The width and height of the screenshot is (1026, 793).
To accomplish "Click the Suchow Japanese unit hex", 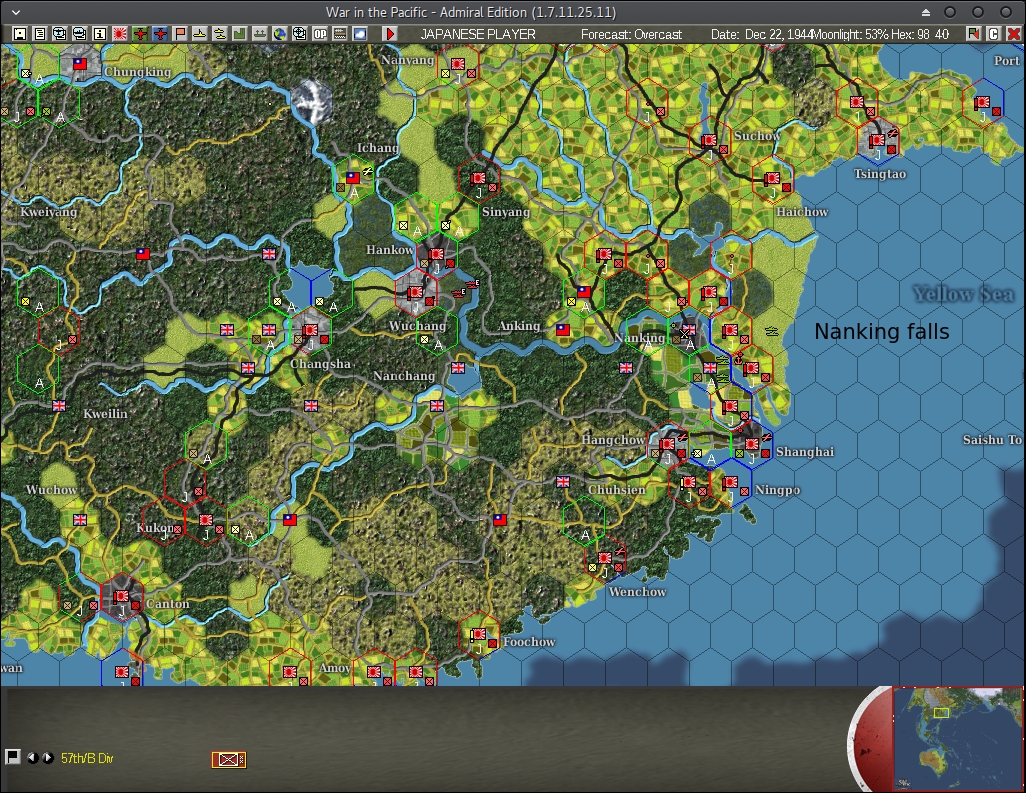I will (x=709, y=141).
